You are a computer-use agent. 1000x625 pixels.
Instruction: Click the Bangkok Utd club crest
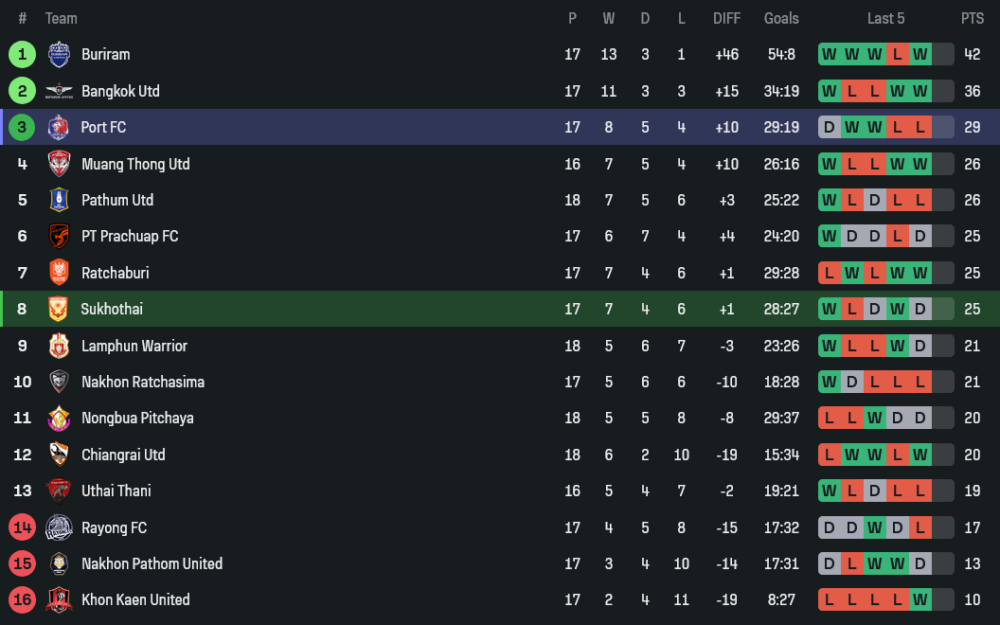pos(59,91)
